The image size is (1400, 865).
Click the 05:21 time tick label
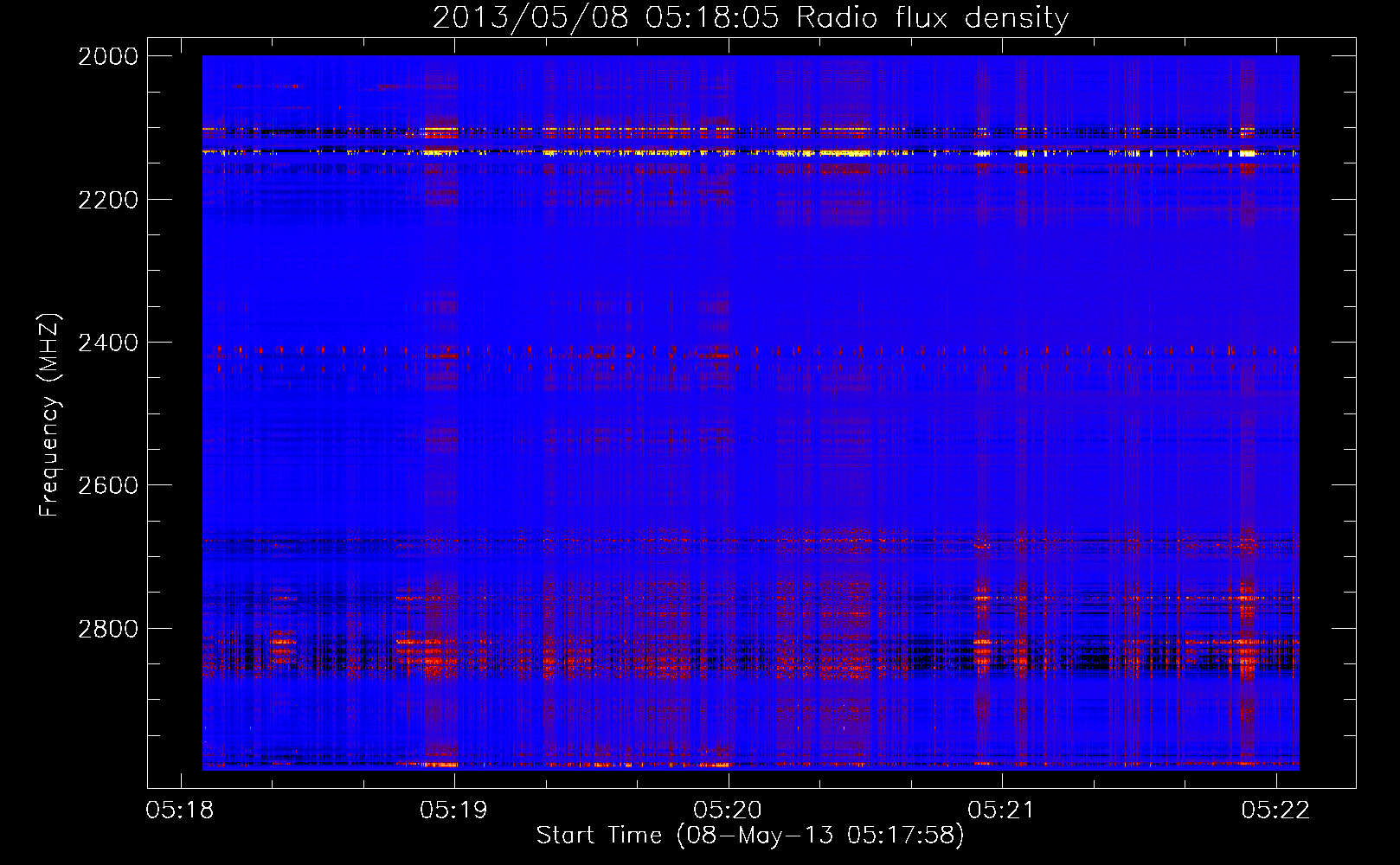click(1002, 810)
